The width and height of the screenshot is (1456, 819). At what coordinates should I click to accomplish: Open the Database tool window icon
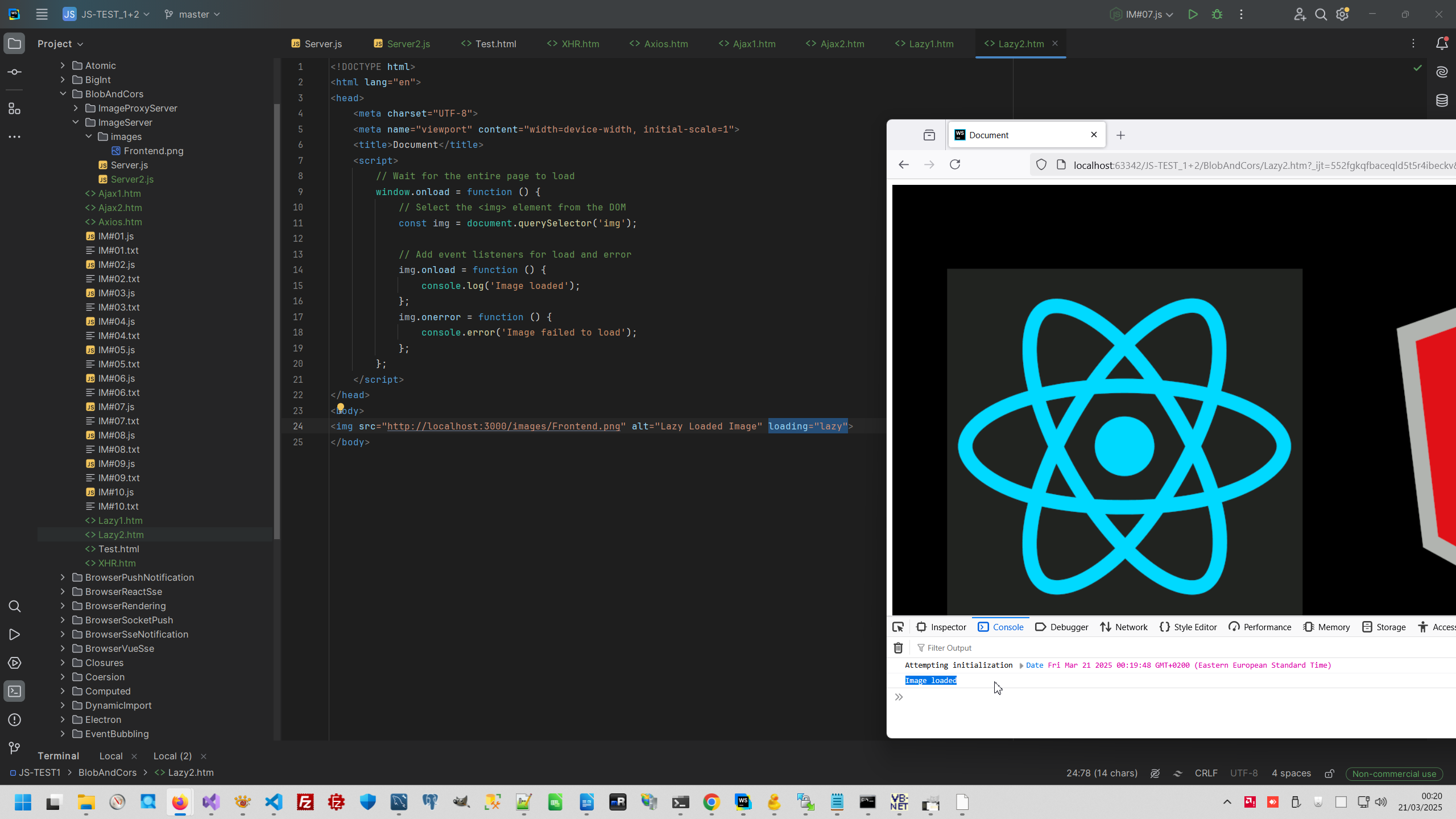[x=1442, y=101]
